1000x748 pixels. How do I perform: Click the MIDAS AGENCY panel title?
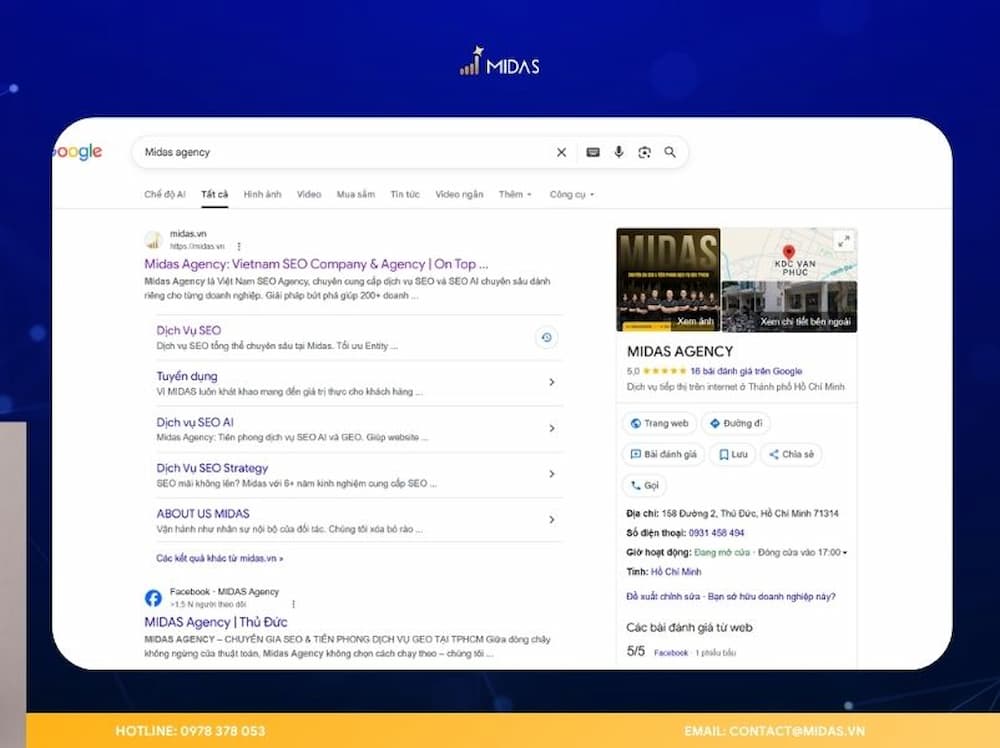[x=680, y=351]
